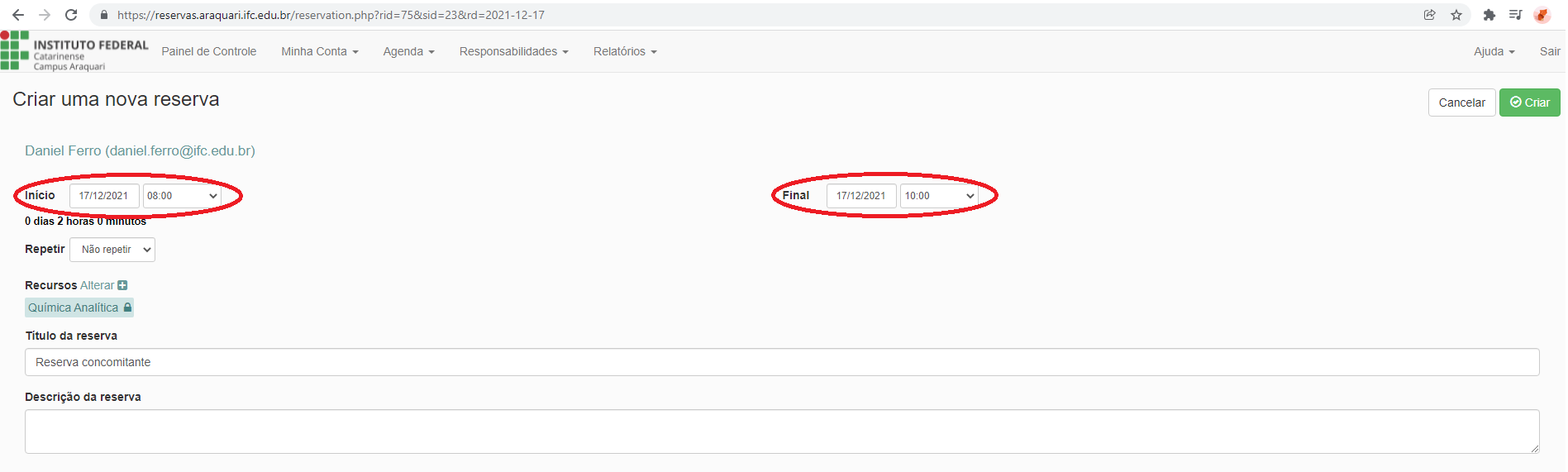Open the Final time dropdown showing 10:00

coord(939,196)
